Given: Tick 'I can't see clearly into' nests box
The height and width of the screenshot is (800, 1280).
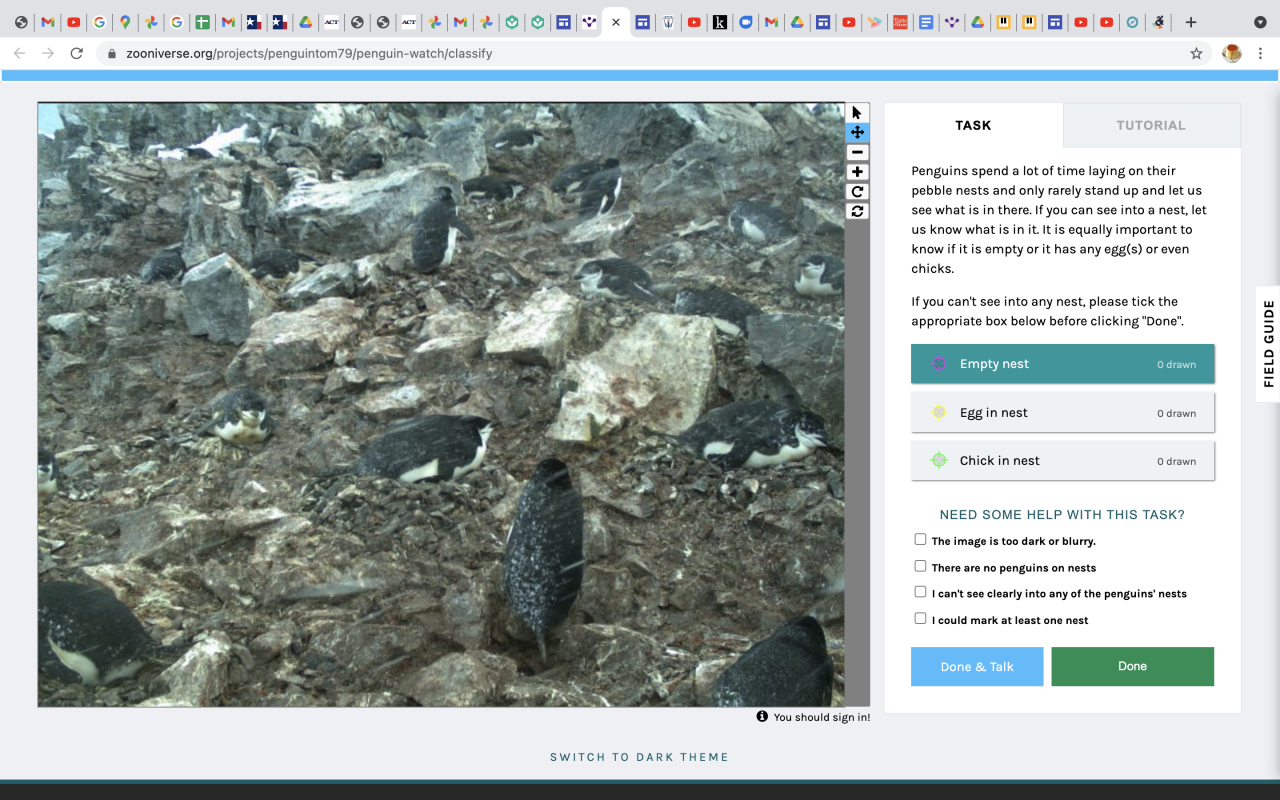Looking at the screenshot, I should [x=920, y=592].
